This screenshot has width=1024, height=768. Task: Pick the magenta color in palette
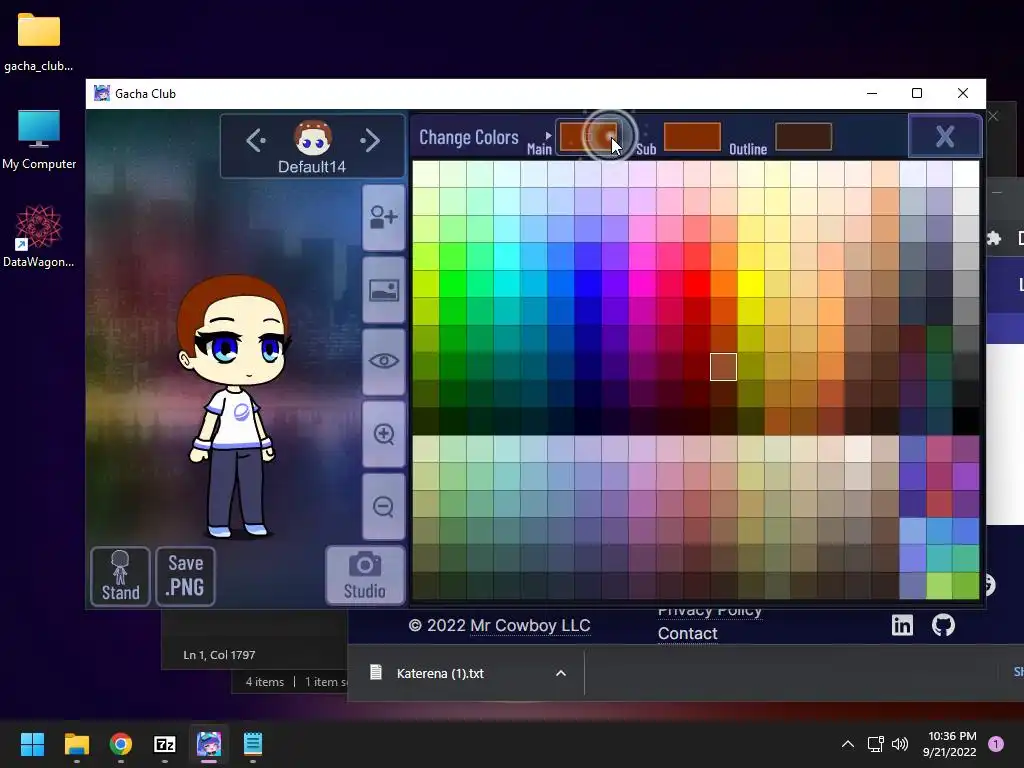tap(642, 284)
